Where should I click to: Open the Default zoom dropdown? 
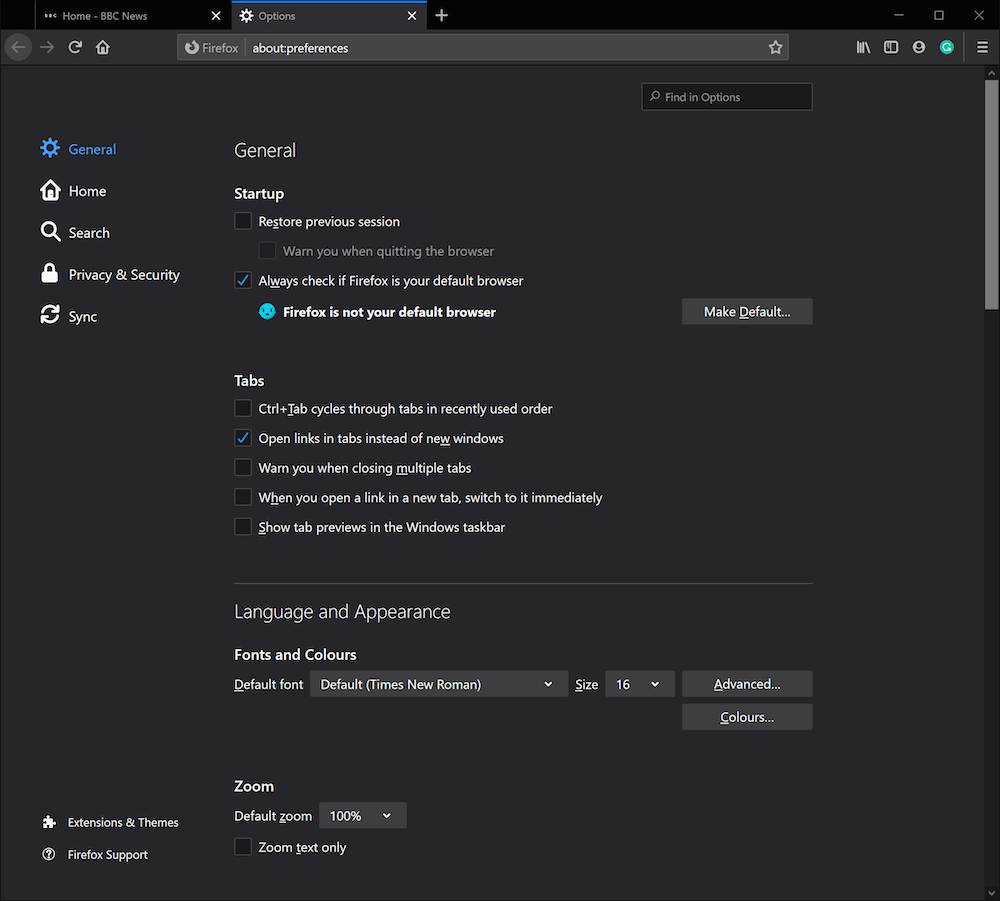tap(362, 815)
